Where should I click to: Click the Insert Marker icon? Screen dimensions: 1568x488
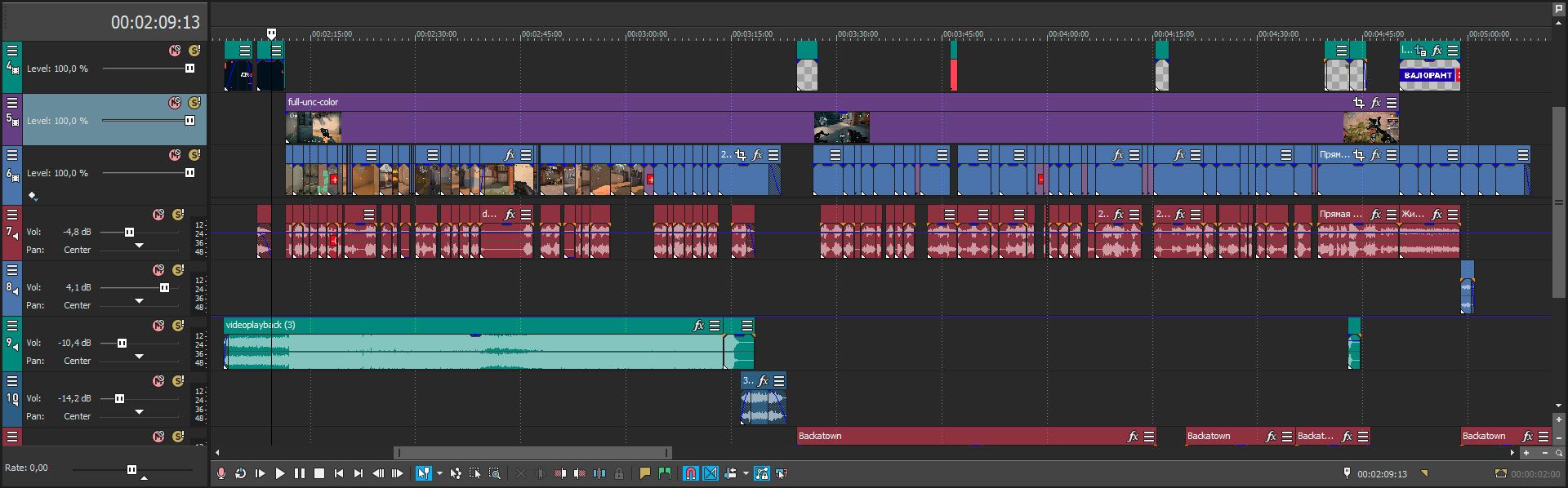click(644, 473)
